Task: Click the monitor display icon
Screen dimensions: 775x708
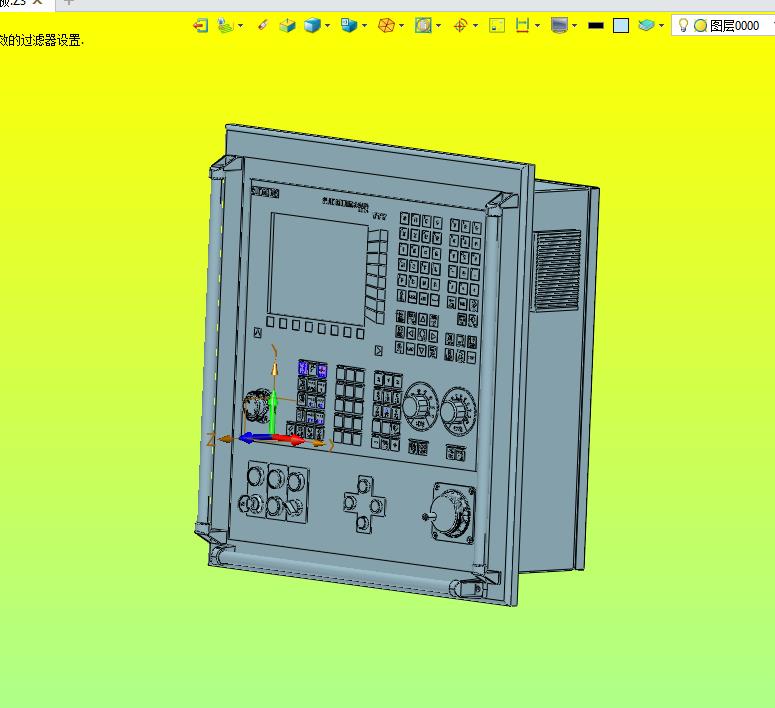Action: pyautogui.click(x=559, y=25)
